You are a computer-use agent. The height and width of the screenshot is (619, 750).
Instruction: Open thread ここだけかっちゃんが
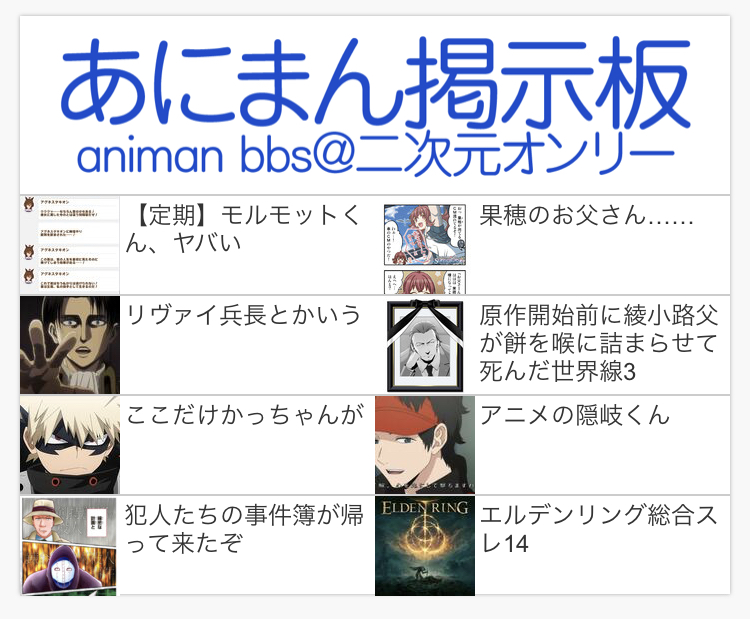pos(244,415)
